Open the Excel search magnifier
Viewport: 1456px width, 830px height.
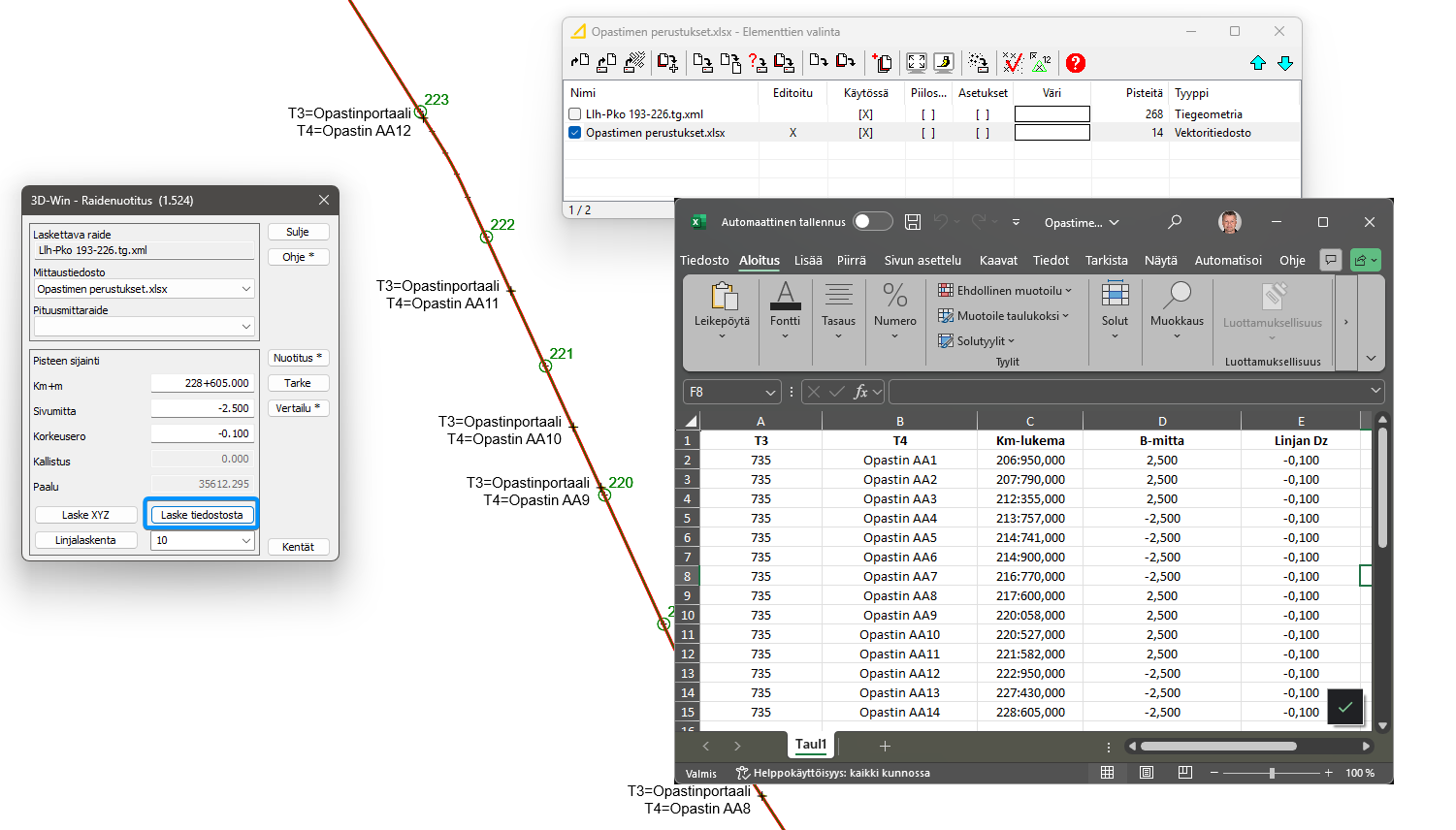1175,222
